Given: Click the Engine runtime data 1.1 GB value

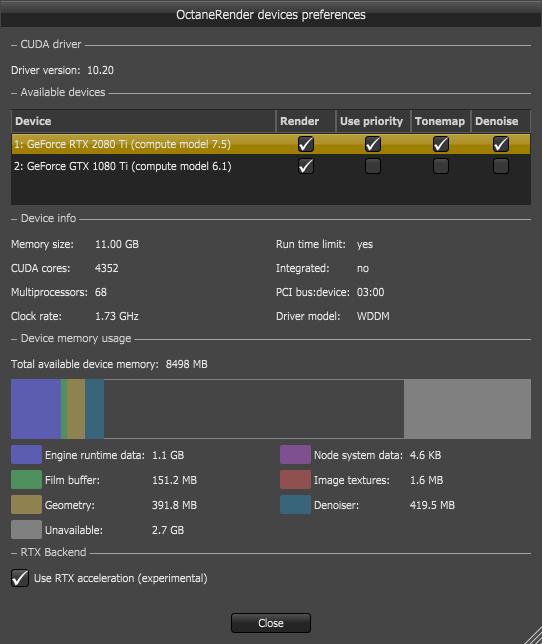Looking at the screenshot, I should click(x=168, y=455).
